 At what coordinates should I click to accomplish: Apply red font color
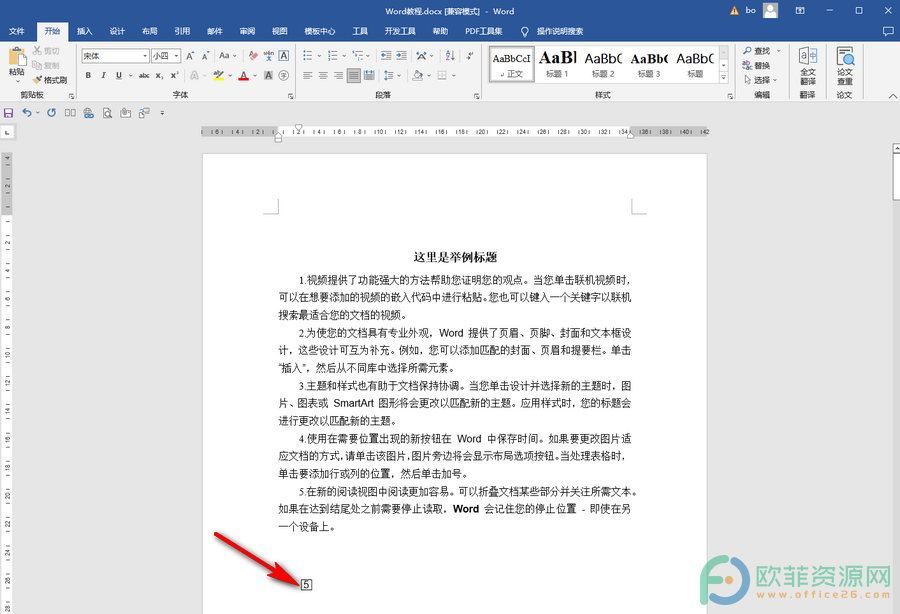[x=243, y=75]
